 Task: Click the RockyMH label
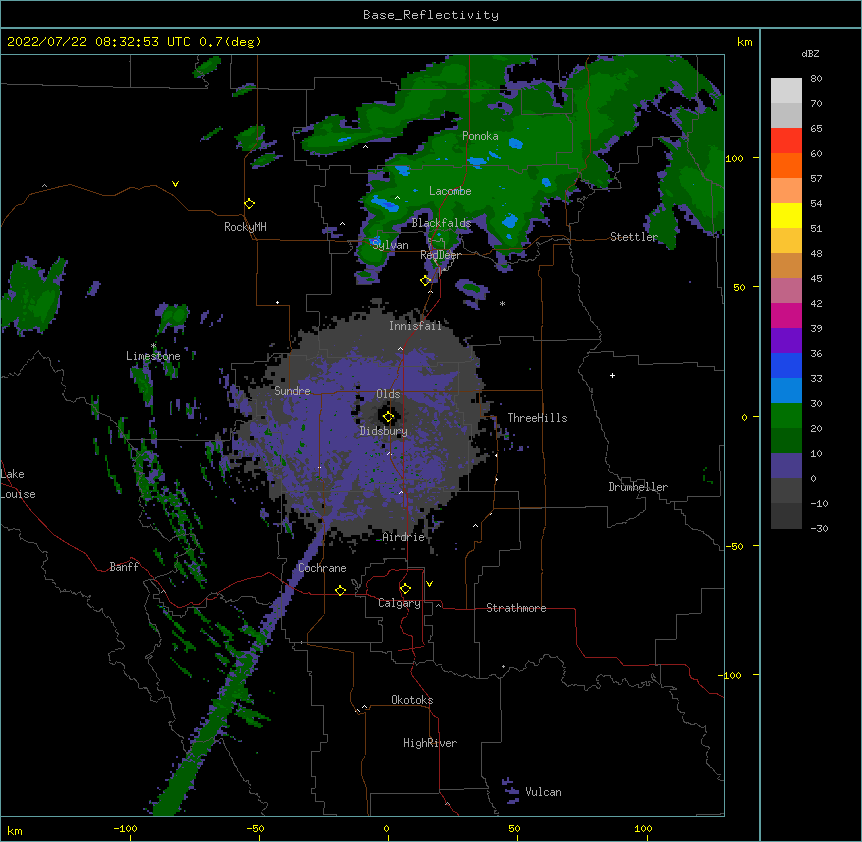coord(245,227)
